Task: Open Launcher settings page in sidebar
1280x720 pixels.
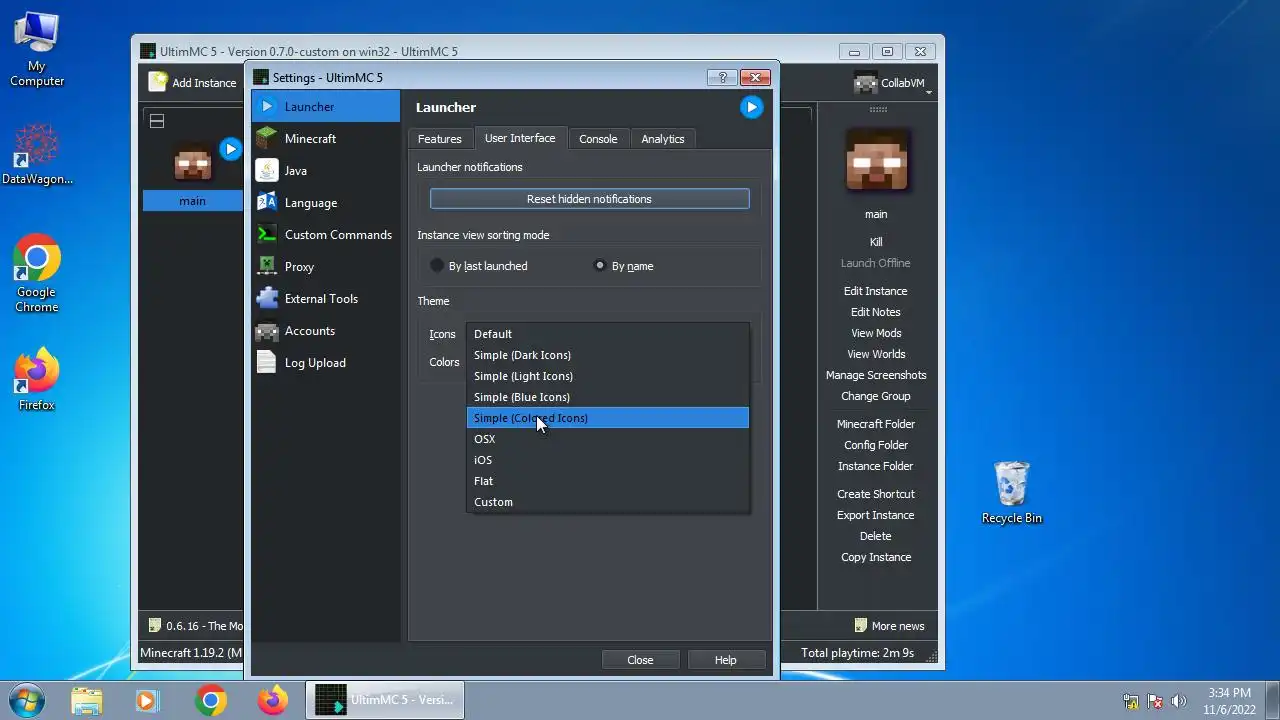Action: click(325, 107)
